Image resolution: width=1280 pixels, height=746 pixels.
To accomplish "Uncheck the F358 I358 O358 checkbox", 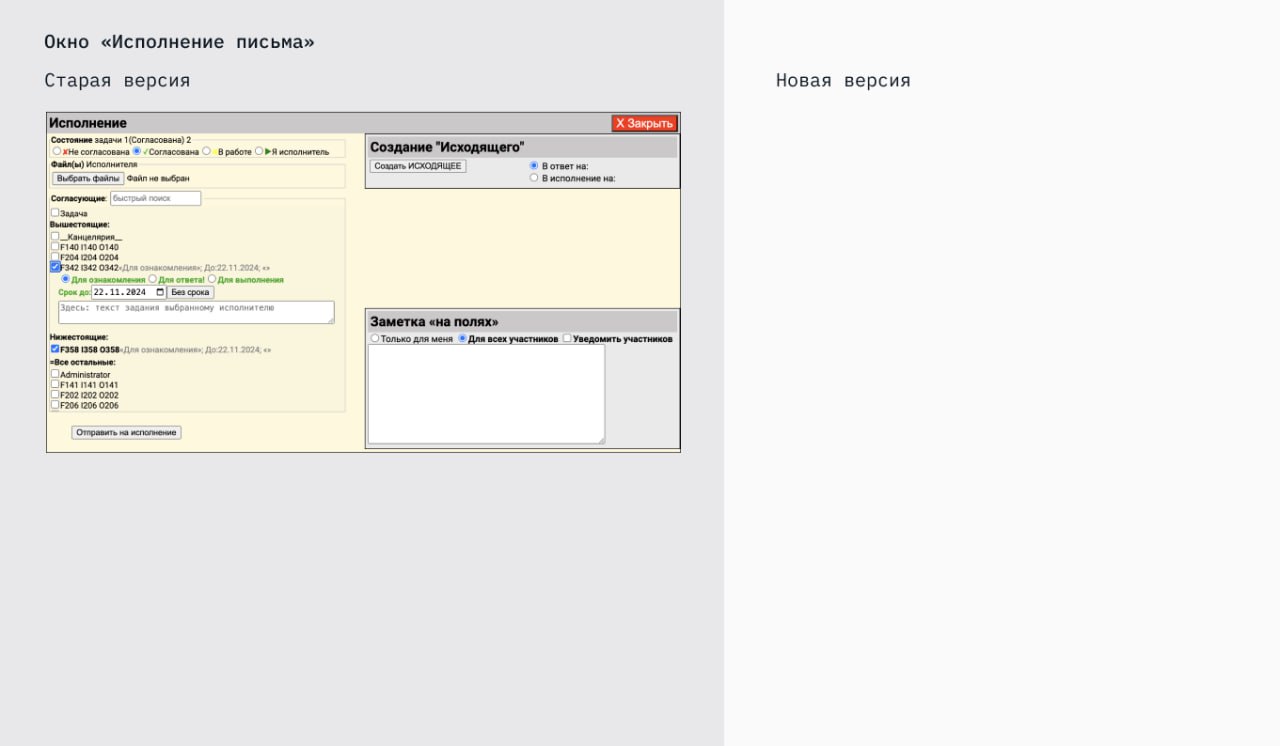I will tap(55, 349).
